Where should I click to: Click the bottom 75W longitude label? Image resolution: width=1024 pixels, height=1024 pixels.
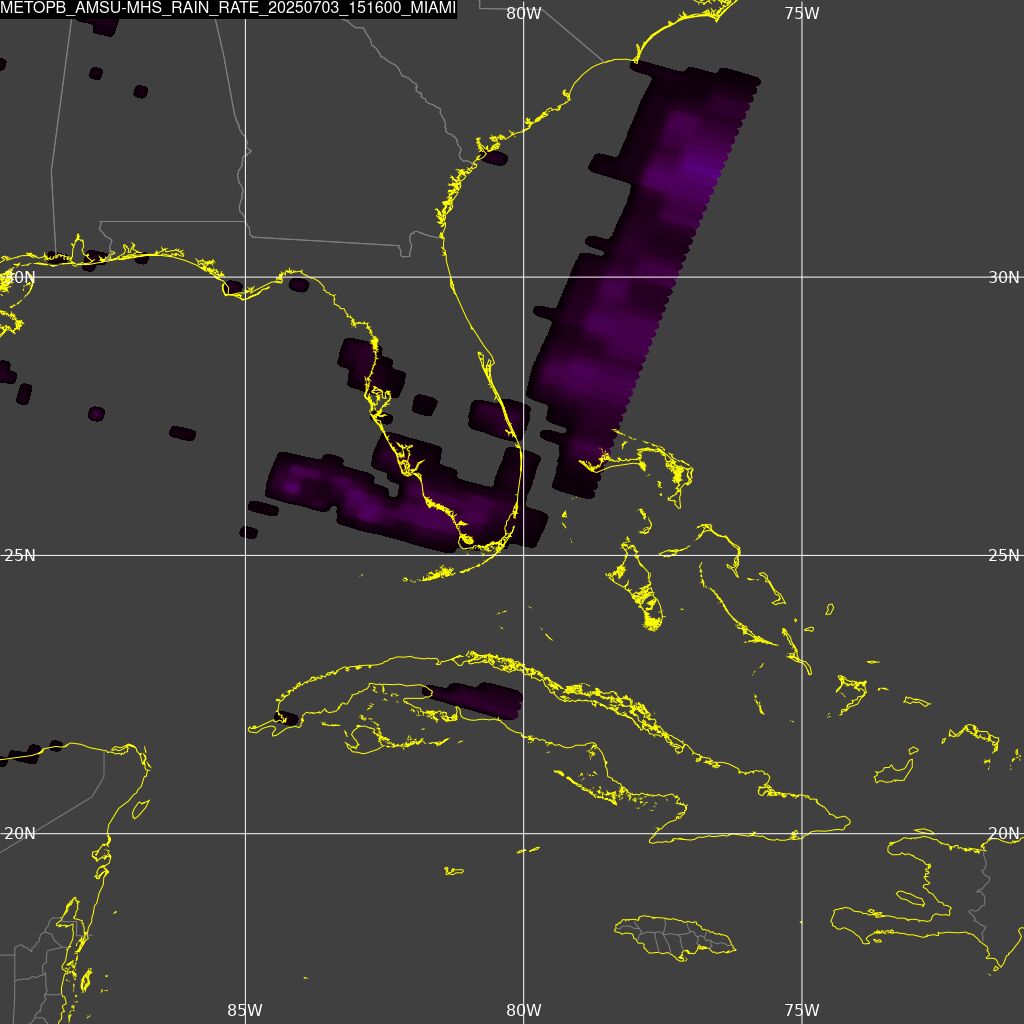tap(802, 1010)
